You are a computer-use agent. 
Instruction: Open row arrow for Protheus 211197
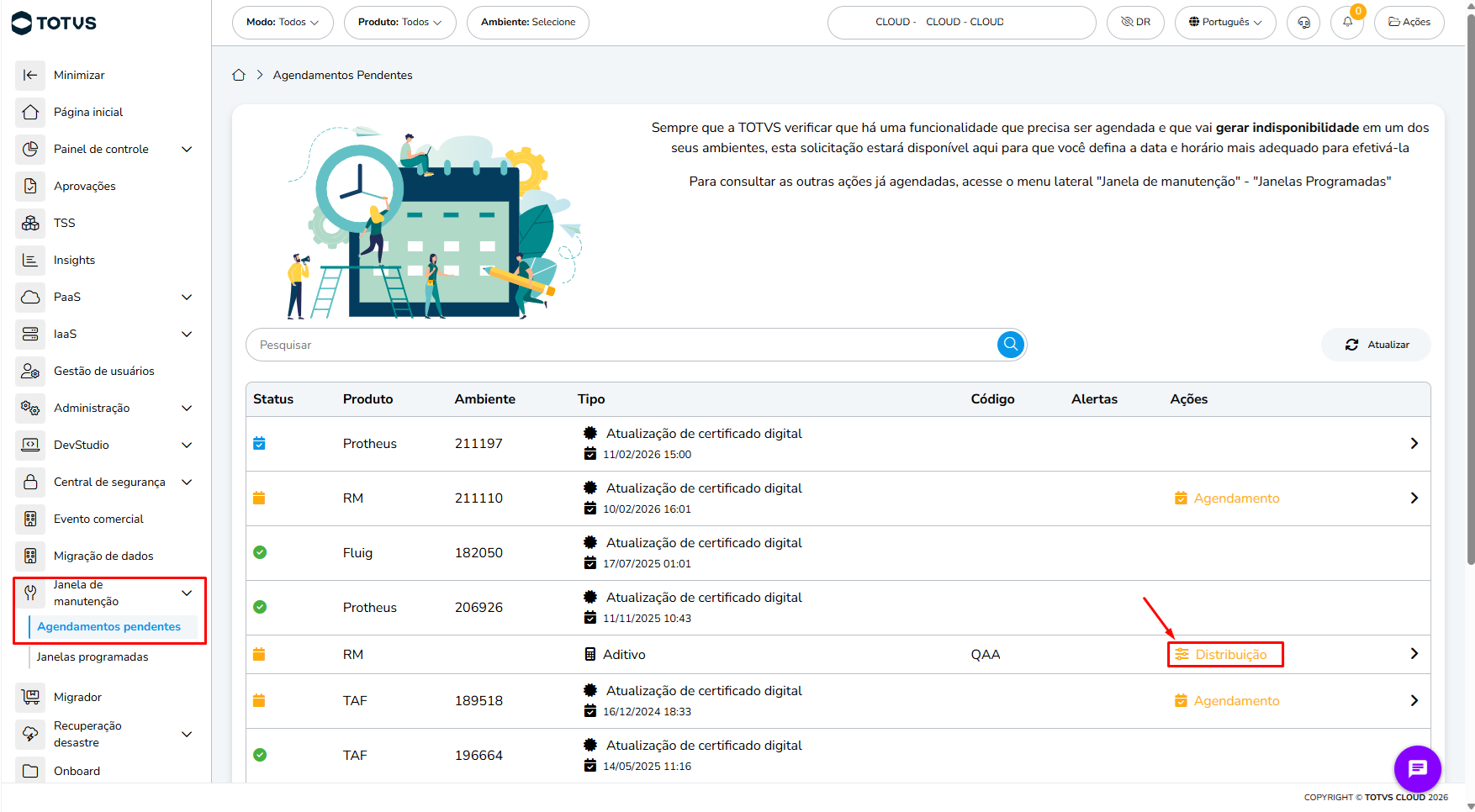pyautogui.click(x=1414, y=443)
